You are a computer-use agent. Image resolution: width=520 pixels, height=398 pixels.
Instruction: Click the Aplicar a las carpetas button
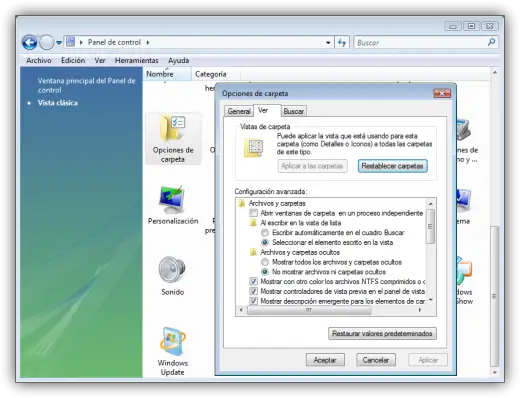(x=312, y=166)
